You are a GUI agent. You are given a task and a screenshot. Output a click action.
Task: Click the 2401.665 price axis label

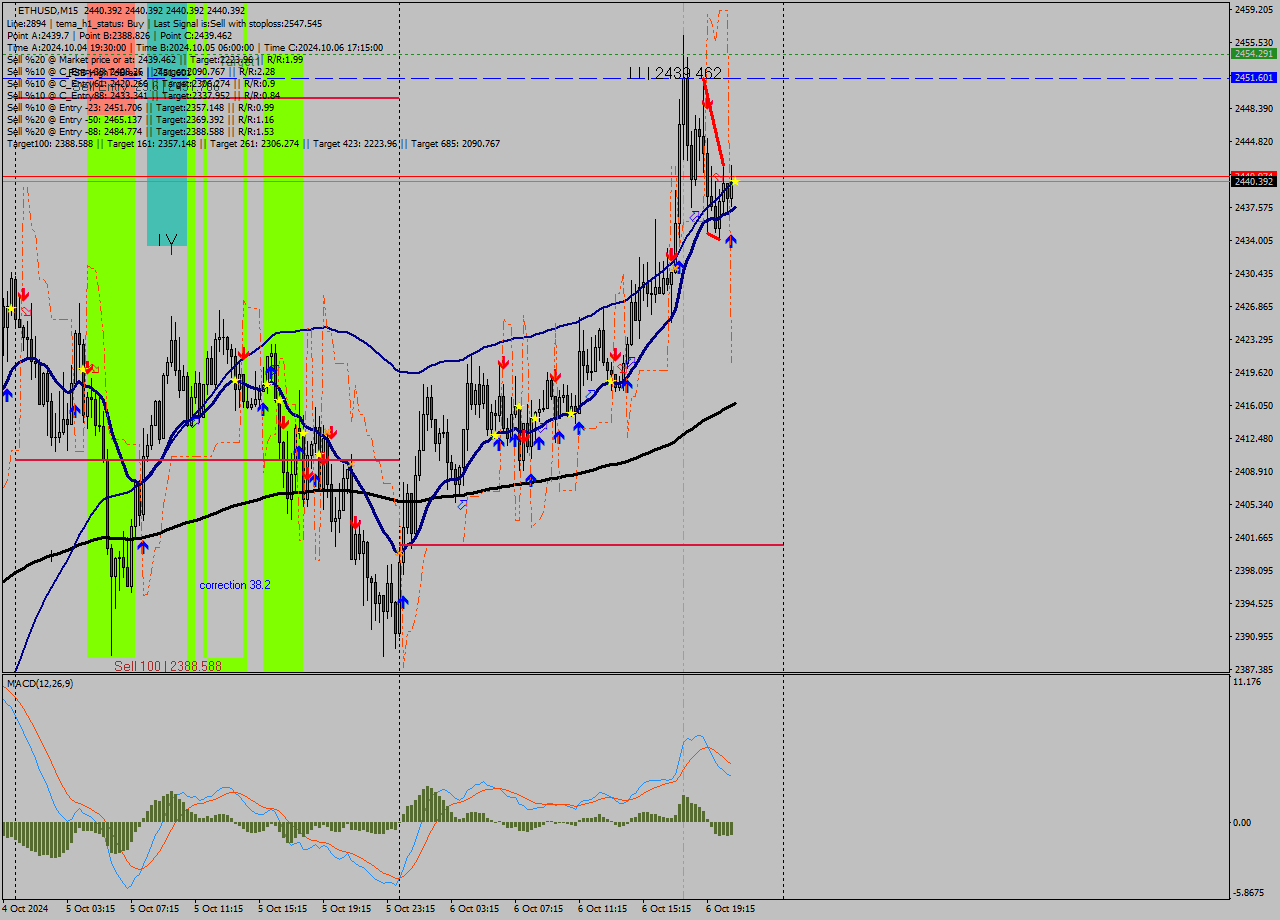[x=1253, y=537]
